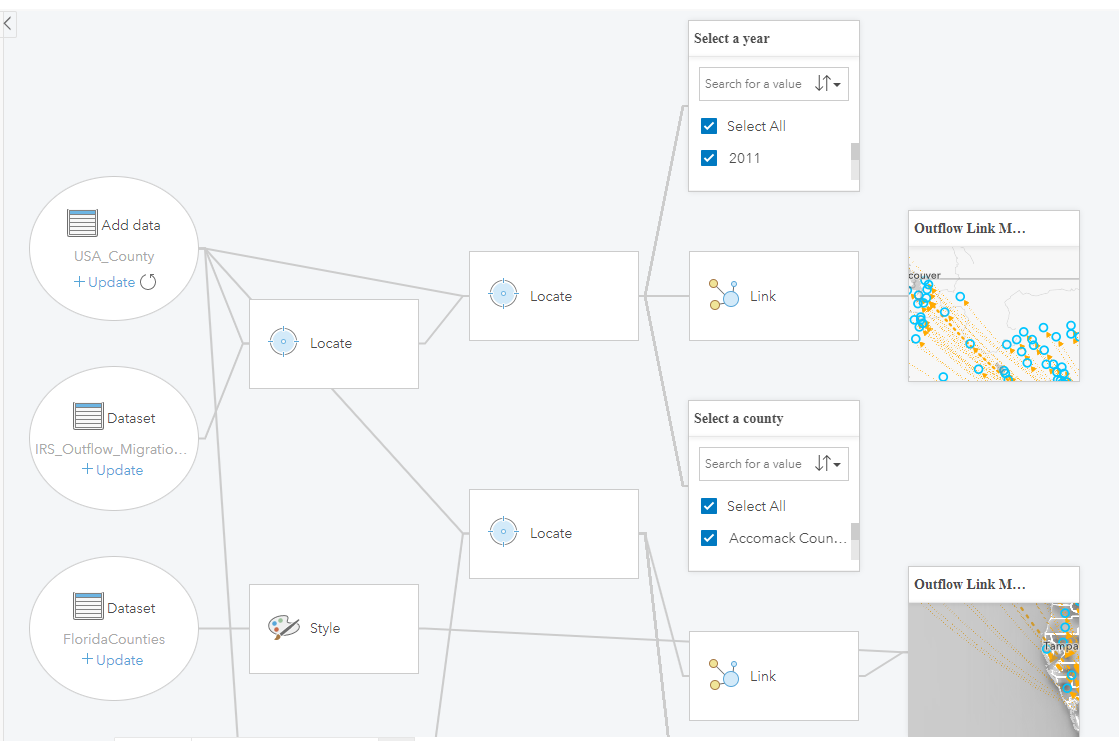Open the sort dropdown in Select a county
Screen dimensions: 1119x741
[829, 463]
